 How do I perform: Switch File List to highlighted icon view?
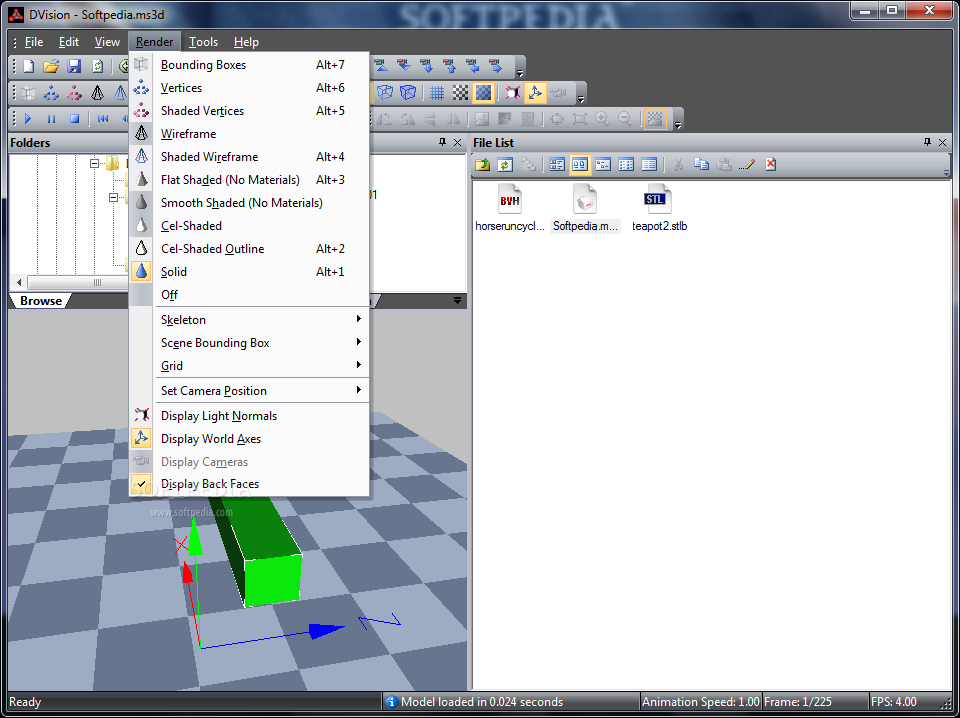tap(580, 165)
